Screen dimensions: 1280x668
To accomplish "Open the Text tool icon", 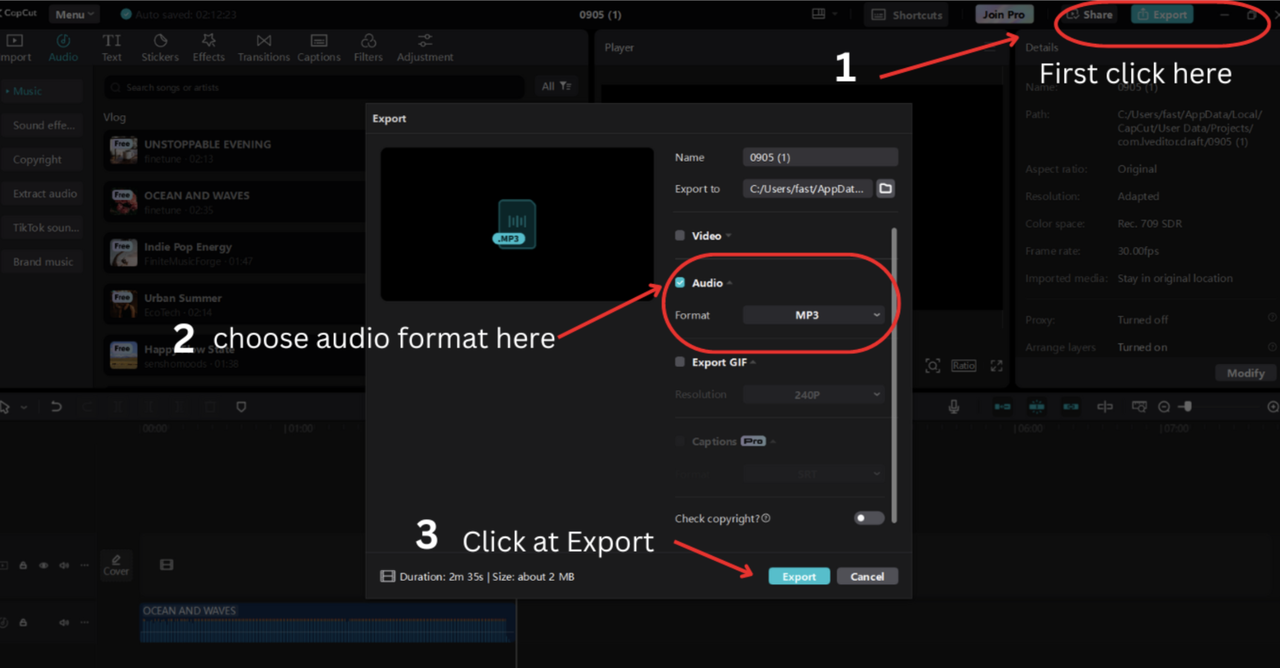I will click(112, 41).
